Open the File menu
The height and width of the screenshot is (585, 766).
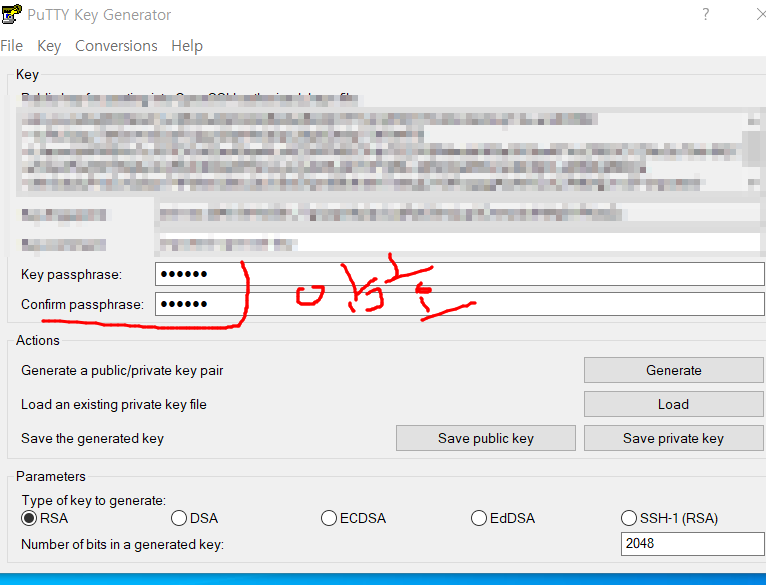tap(11, 45)
